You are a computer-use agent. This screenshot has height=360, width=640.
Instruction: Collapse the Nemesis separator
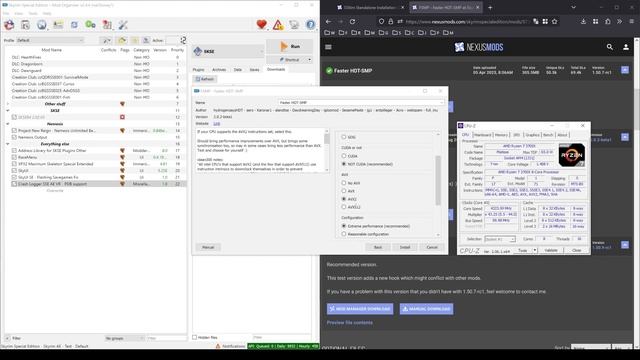tap(7, 124)
